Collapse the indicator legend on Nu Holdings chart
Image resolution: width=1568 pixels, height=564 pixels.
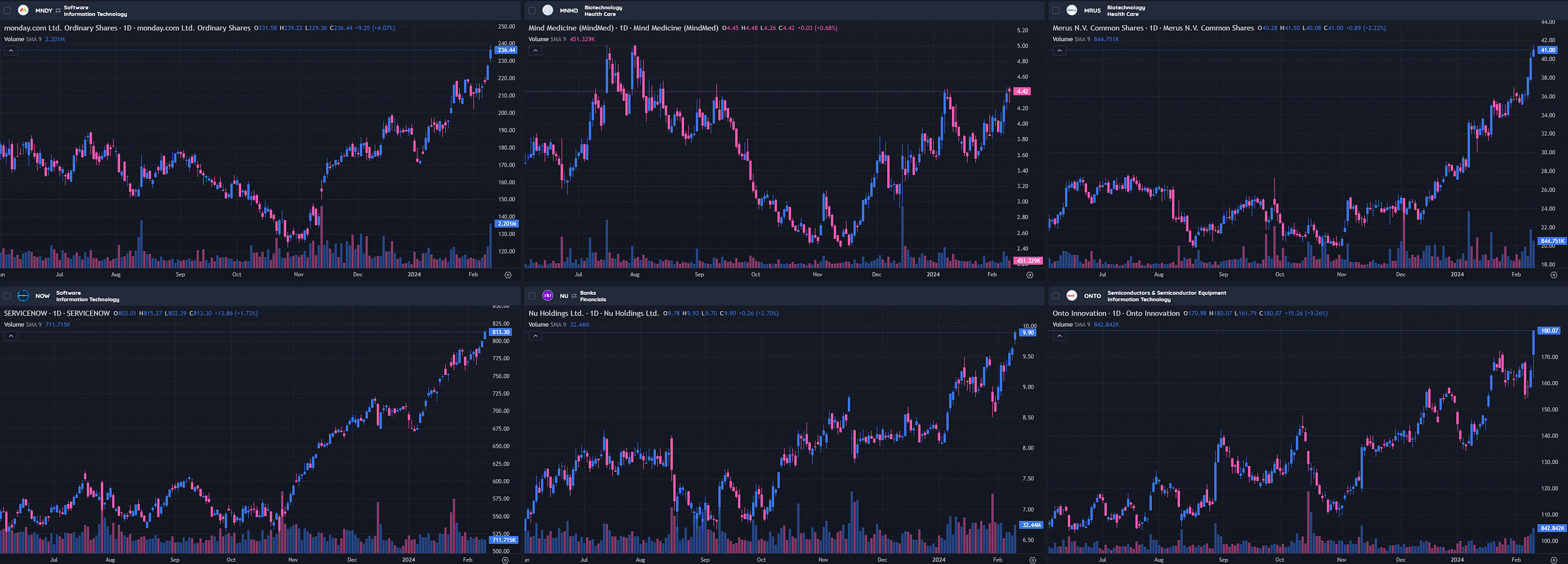click(x=536, y=336)
